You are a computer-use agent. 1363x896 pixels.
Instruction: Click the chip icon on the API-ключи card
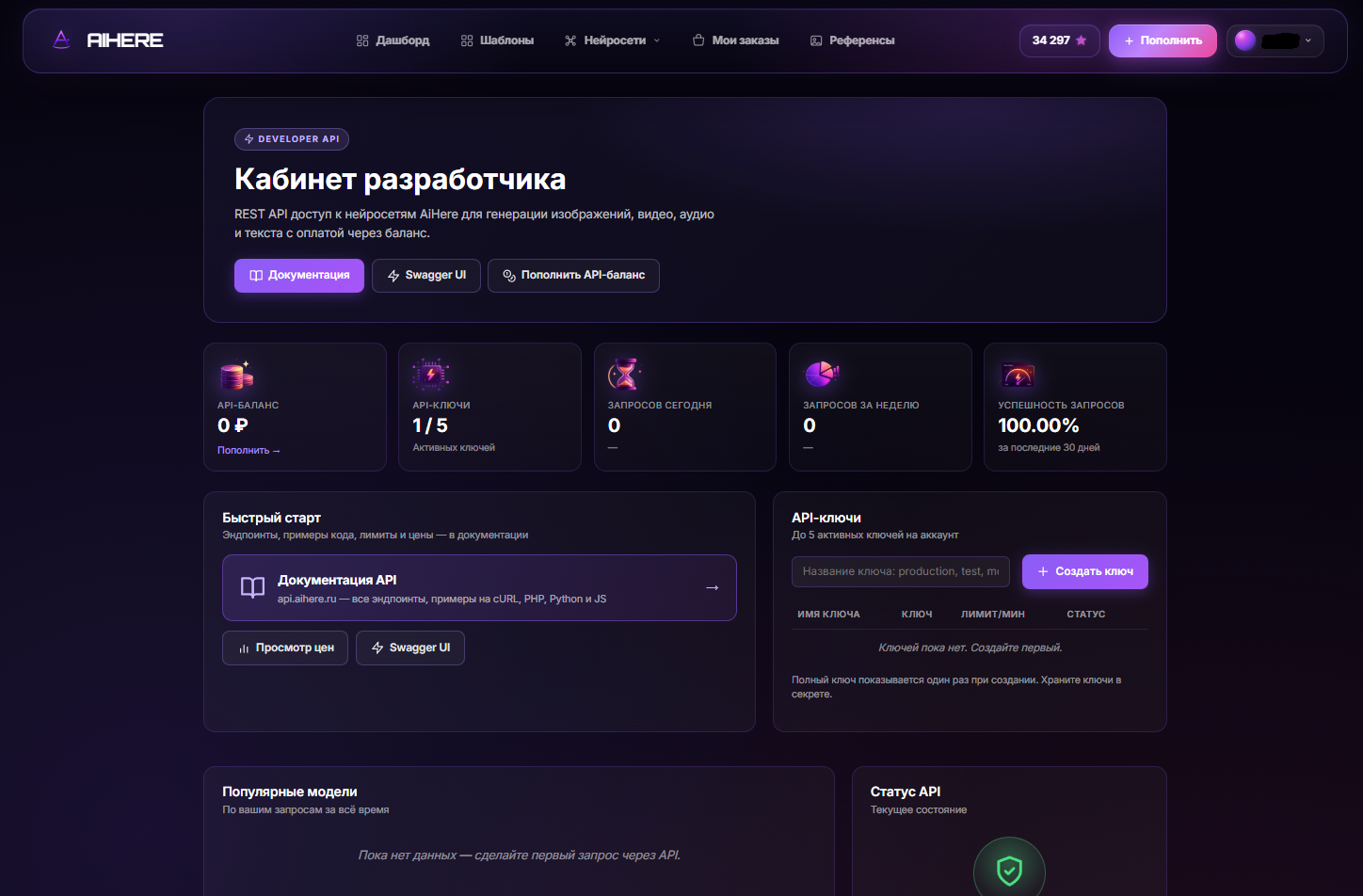click(x=430, y=376)
